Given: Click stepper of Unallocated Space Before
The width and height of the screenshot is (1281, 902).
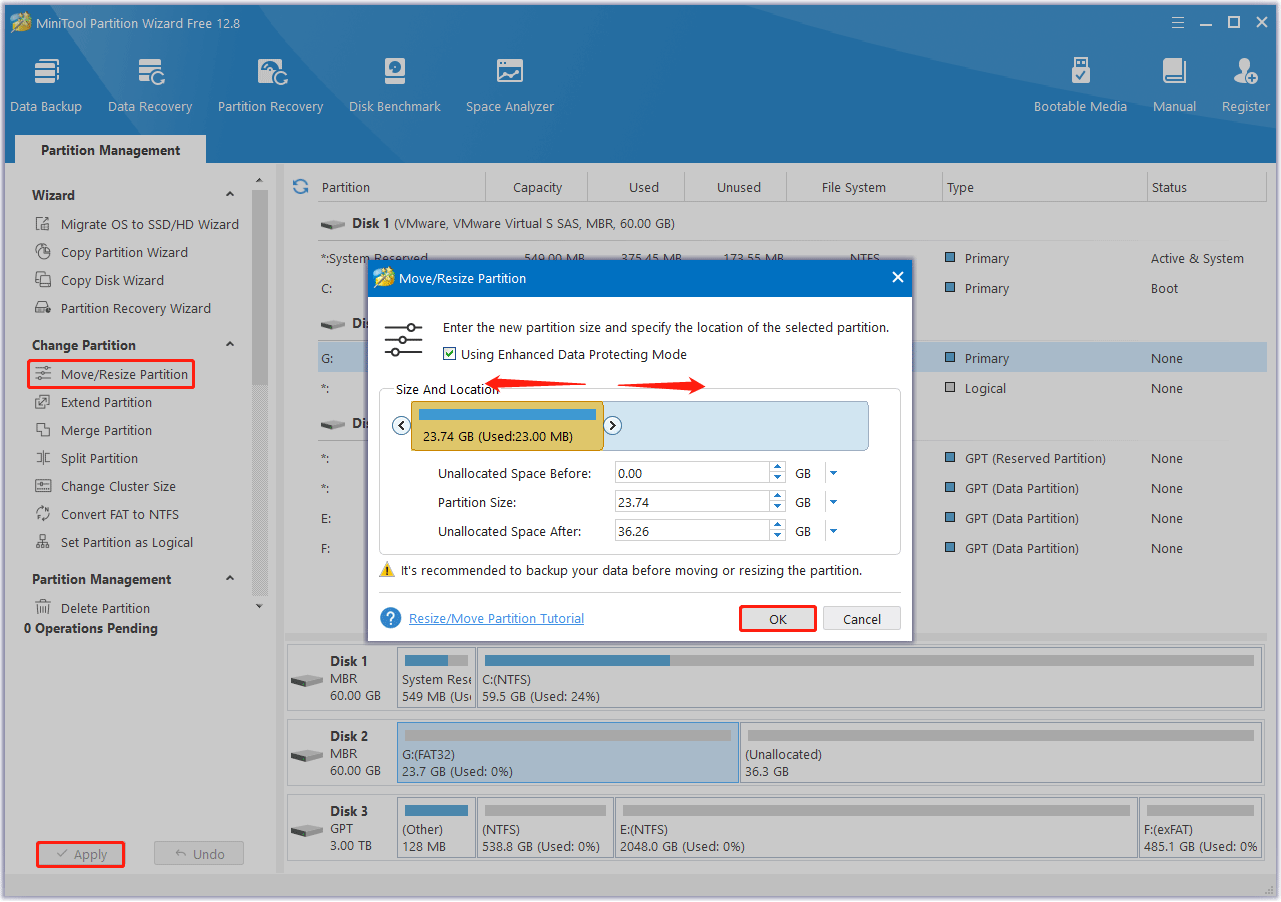Looking at the screenshot, I should point(777,473).
